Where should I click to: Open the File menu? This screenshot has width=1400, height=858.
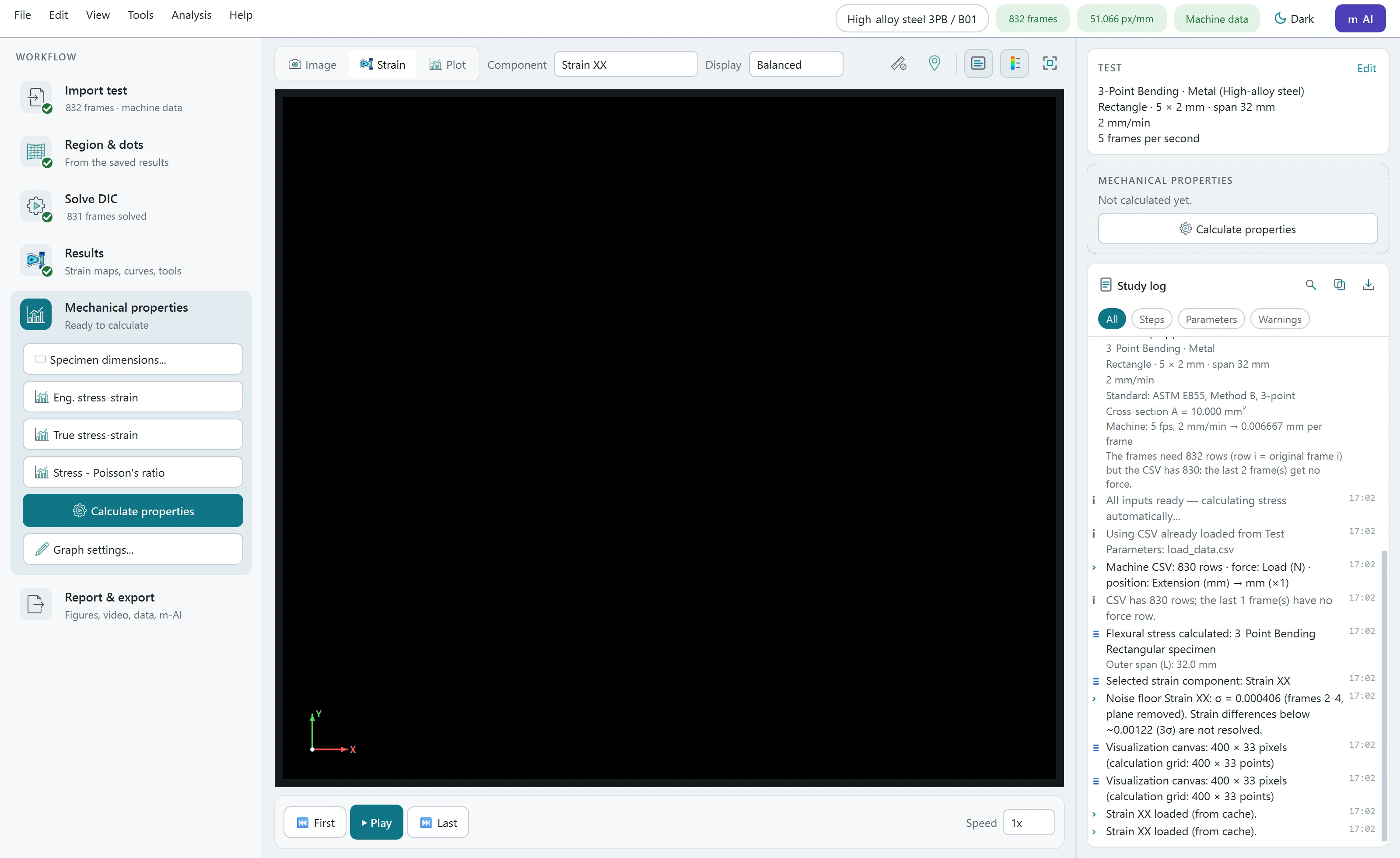[x=23, y=15]
